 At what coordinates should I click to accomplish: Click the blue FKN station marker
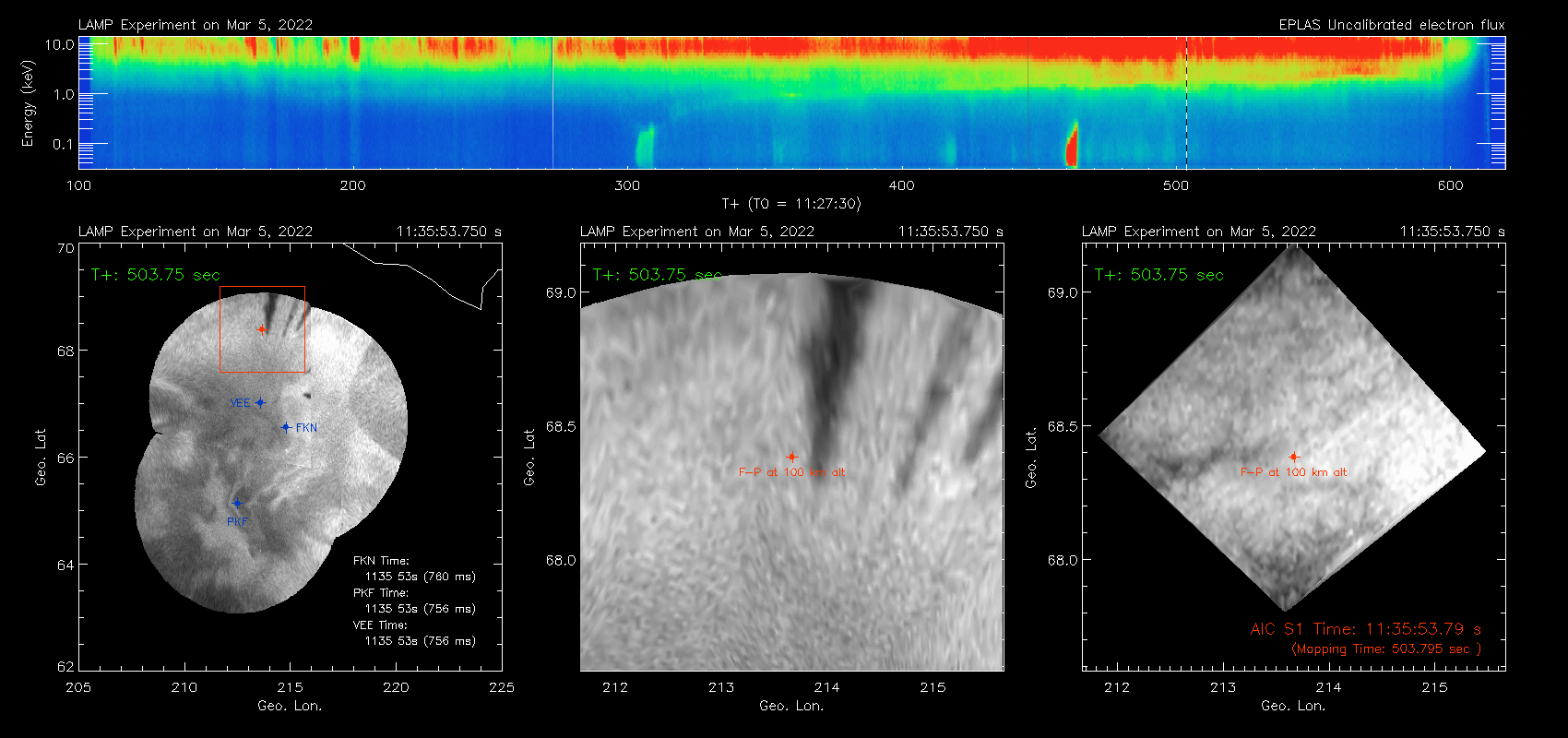coord(287,427)
